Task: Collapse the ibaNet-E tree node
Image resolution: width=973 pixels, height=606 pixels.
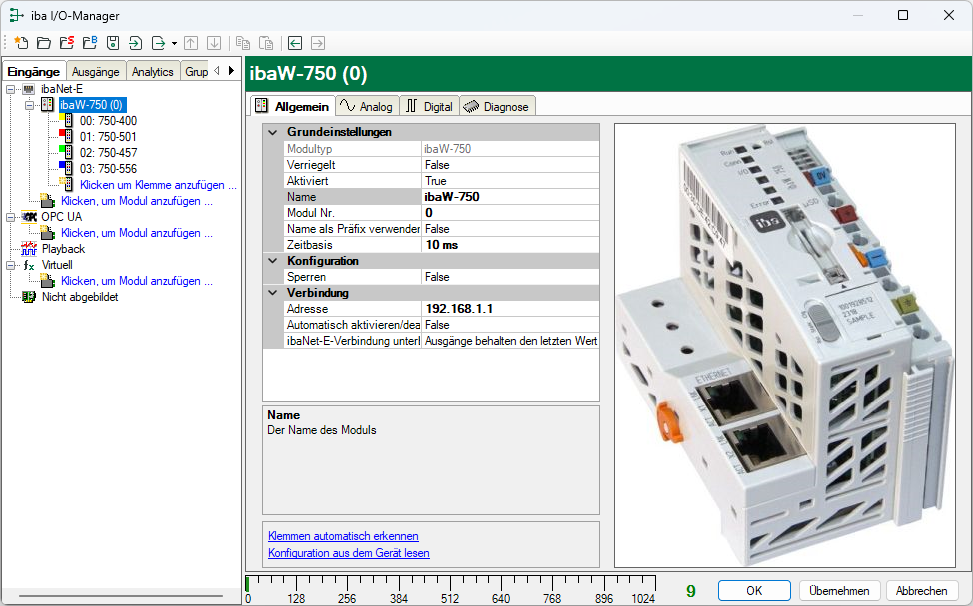Action: pyautogui.click(x=11, y=89)
